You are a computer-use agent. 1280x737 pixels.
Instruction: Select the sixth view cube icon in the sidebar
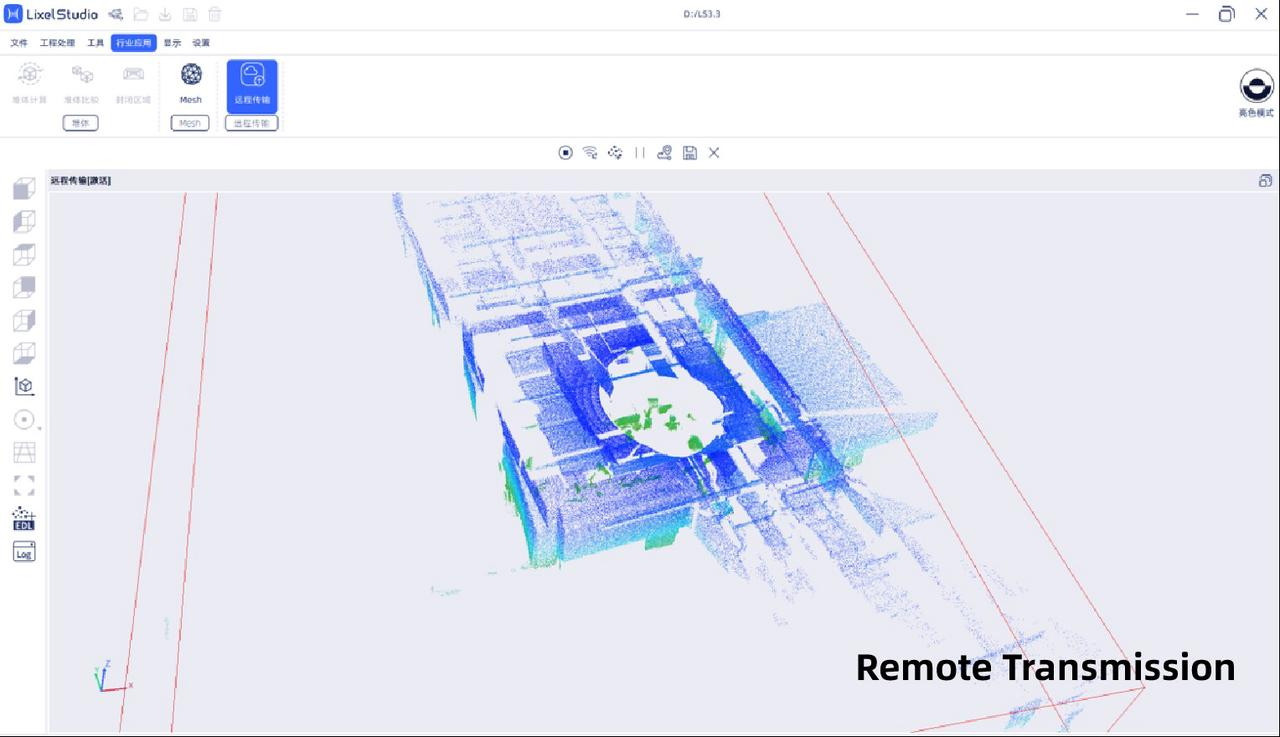coord(24,353)
